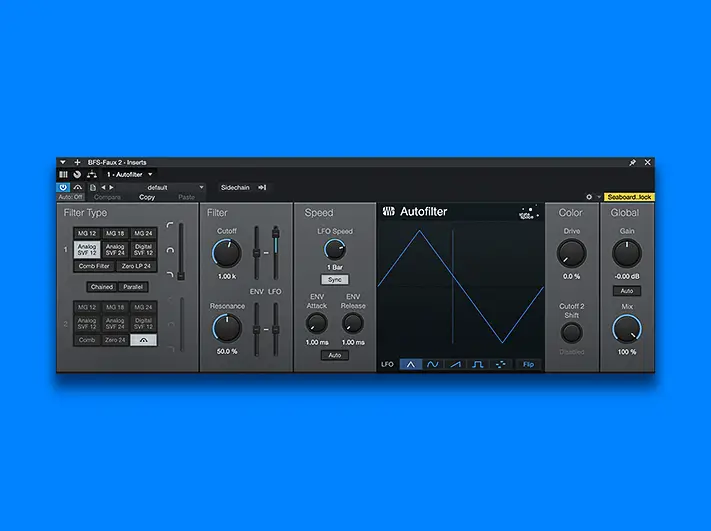Open the Auto: Off automation mode menu
The image size is (711, 531).
pyautogui.click(x=71, y=197)
